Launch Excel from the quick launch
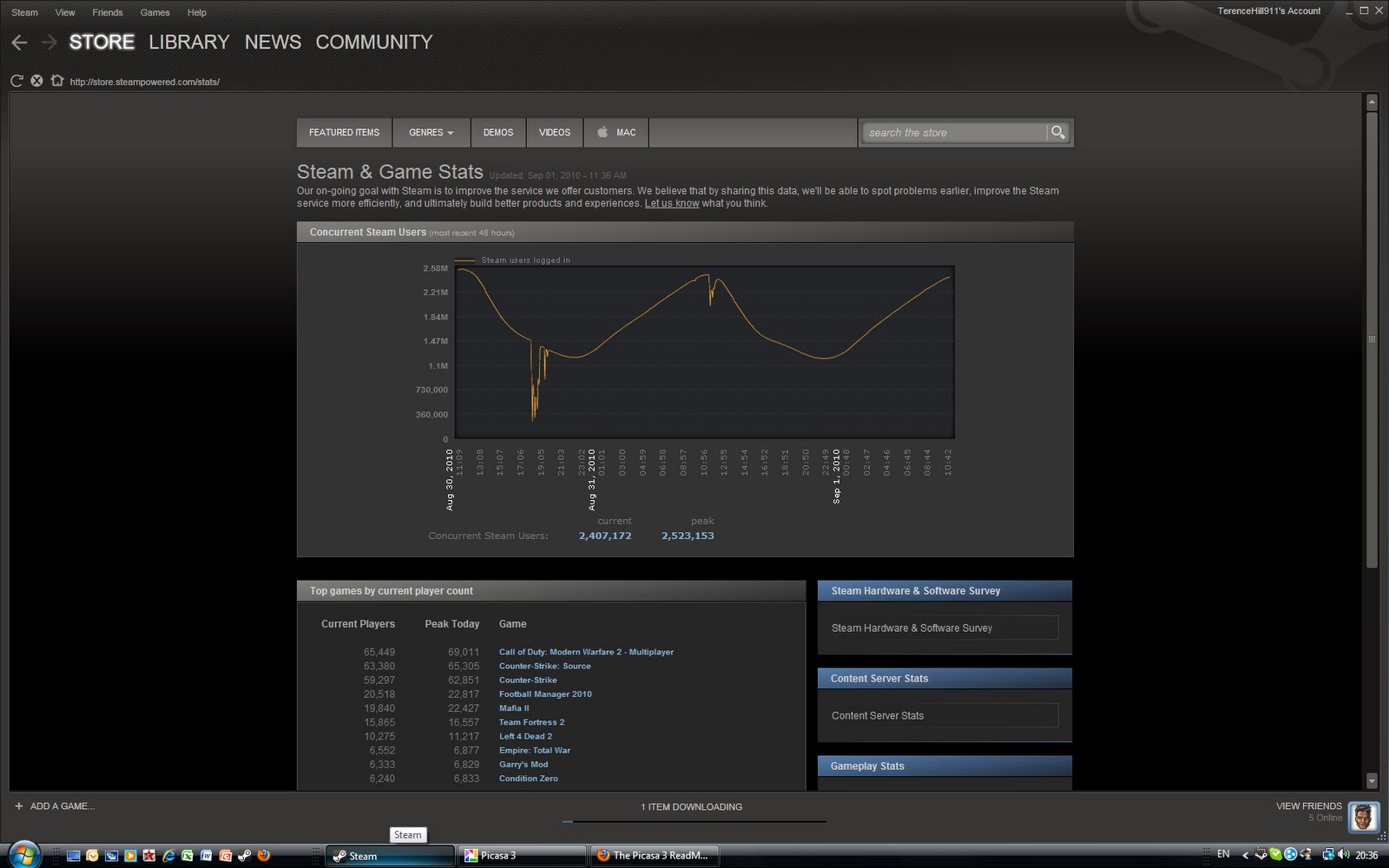 [x=187, y=856]
